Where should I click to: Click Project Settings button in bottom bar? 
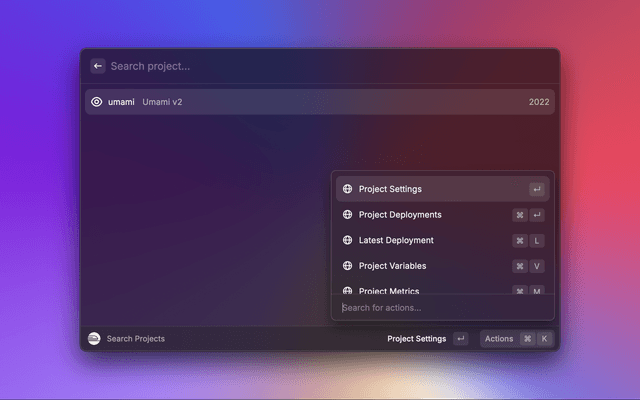tap(416, 339)
